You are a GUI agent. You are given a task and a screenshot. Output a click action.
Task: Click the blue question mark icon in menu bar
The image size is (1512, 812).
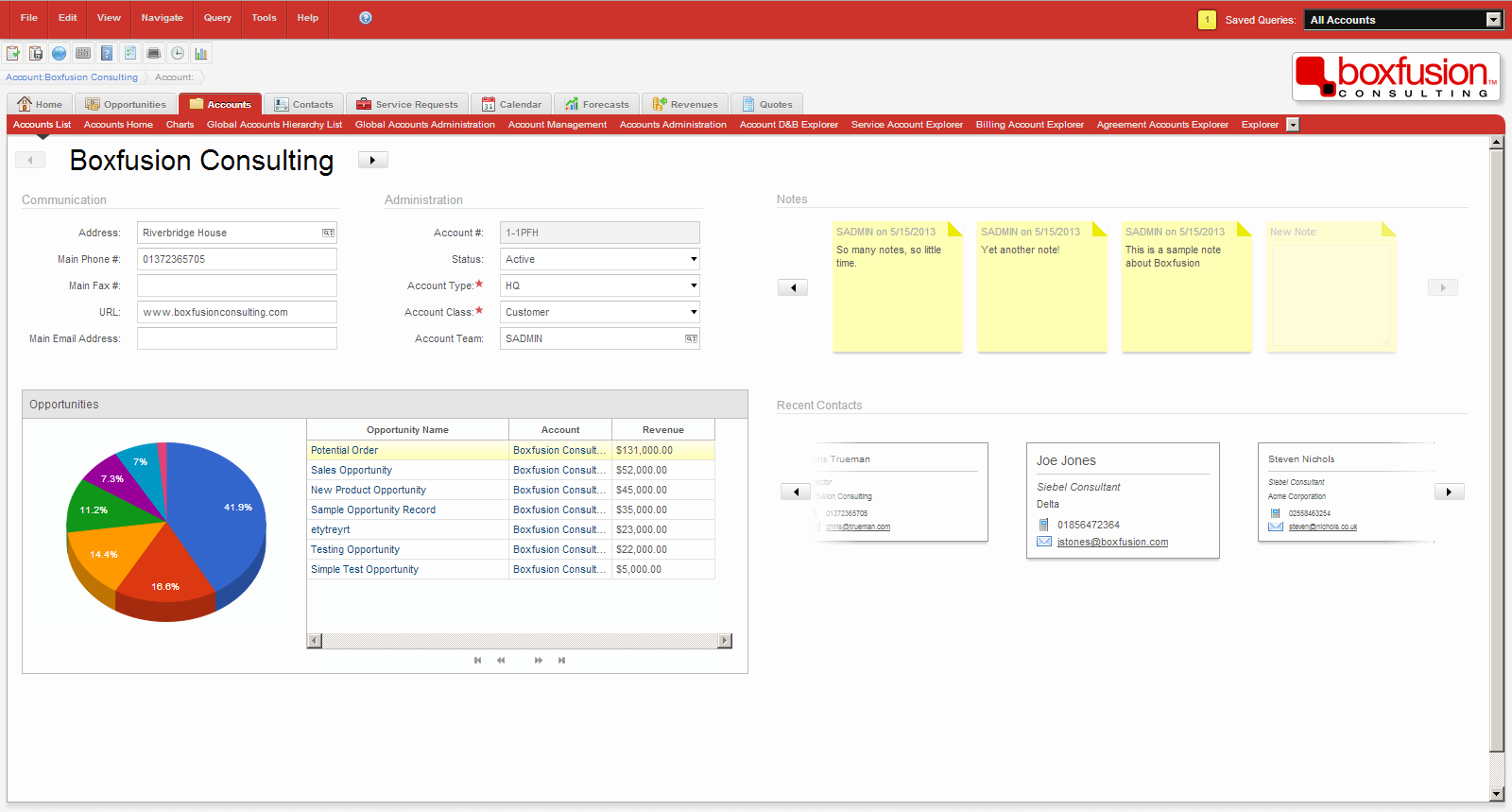click(366, 18)
